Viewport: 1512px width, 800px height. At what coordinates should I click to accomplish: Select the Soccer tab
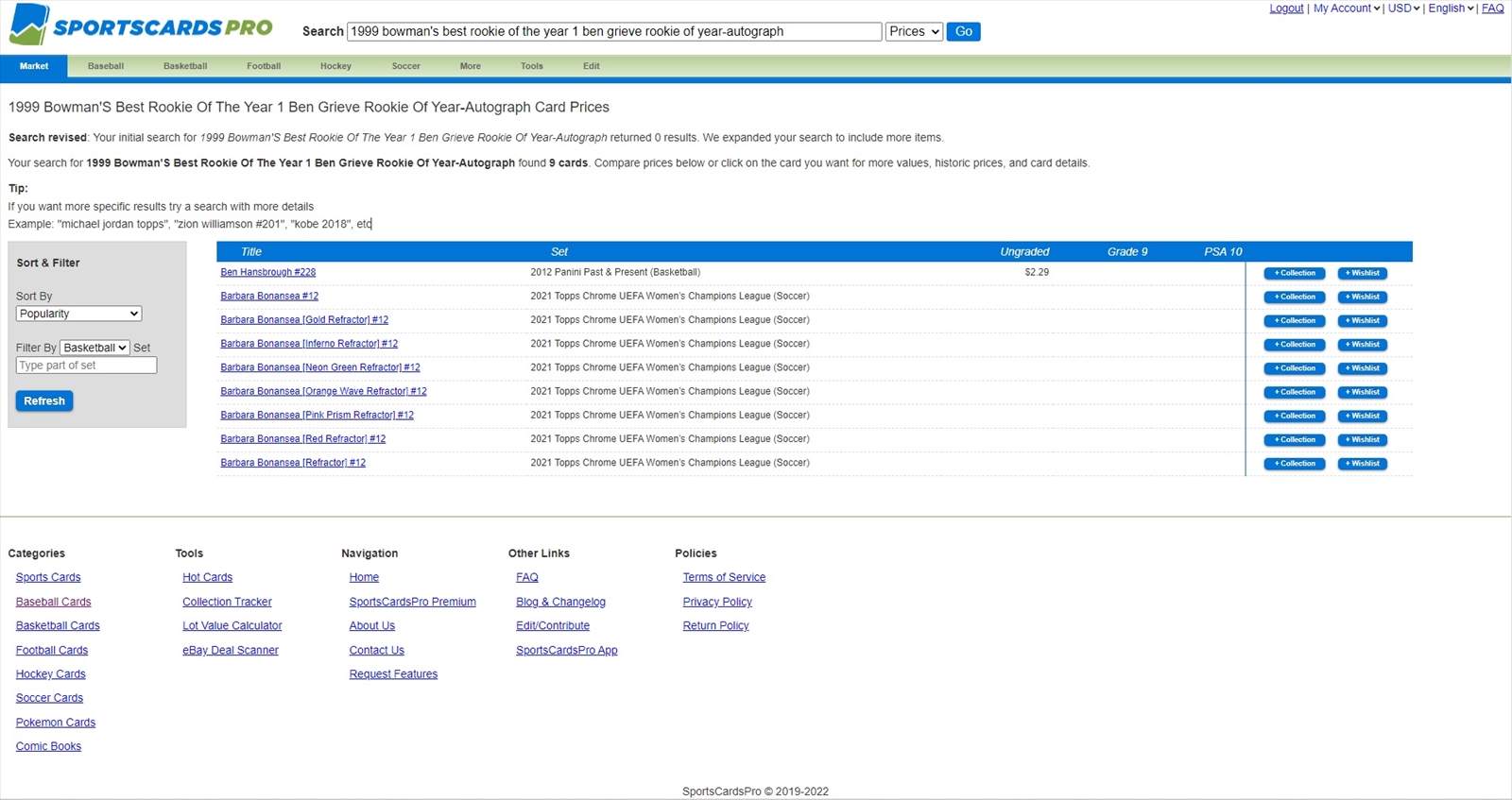406,66
